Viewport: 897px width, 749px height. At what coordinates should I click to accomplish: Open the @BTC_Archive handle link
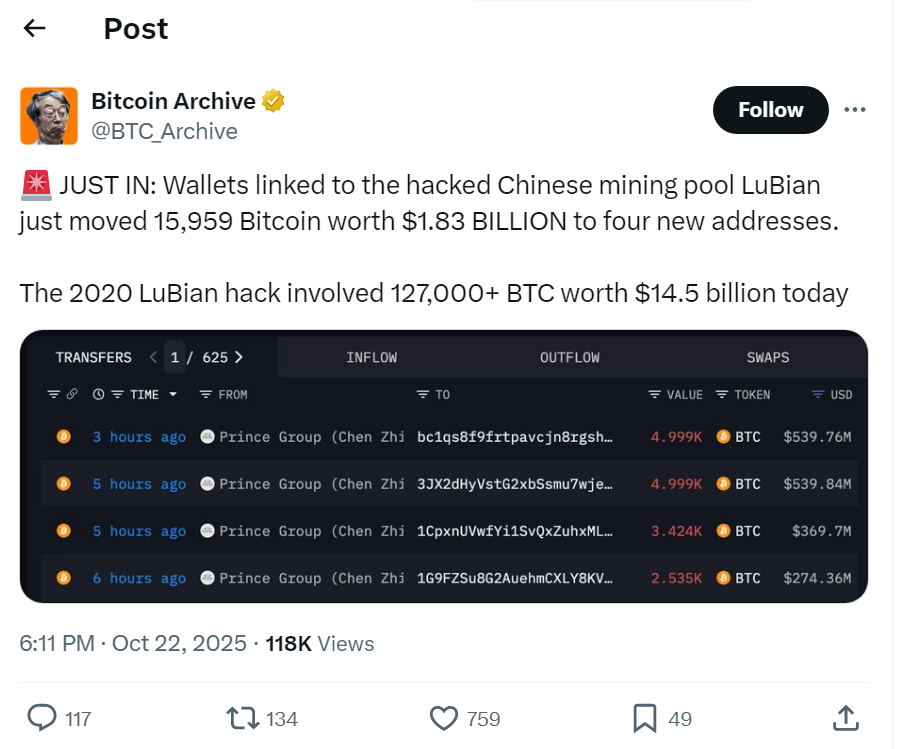[x=164, y=132]
